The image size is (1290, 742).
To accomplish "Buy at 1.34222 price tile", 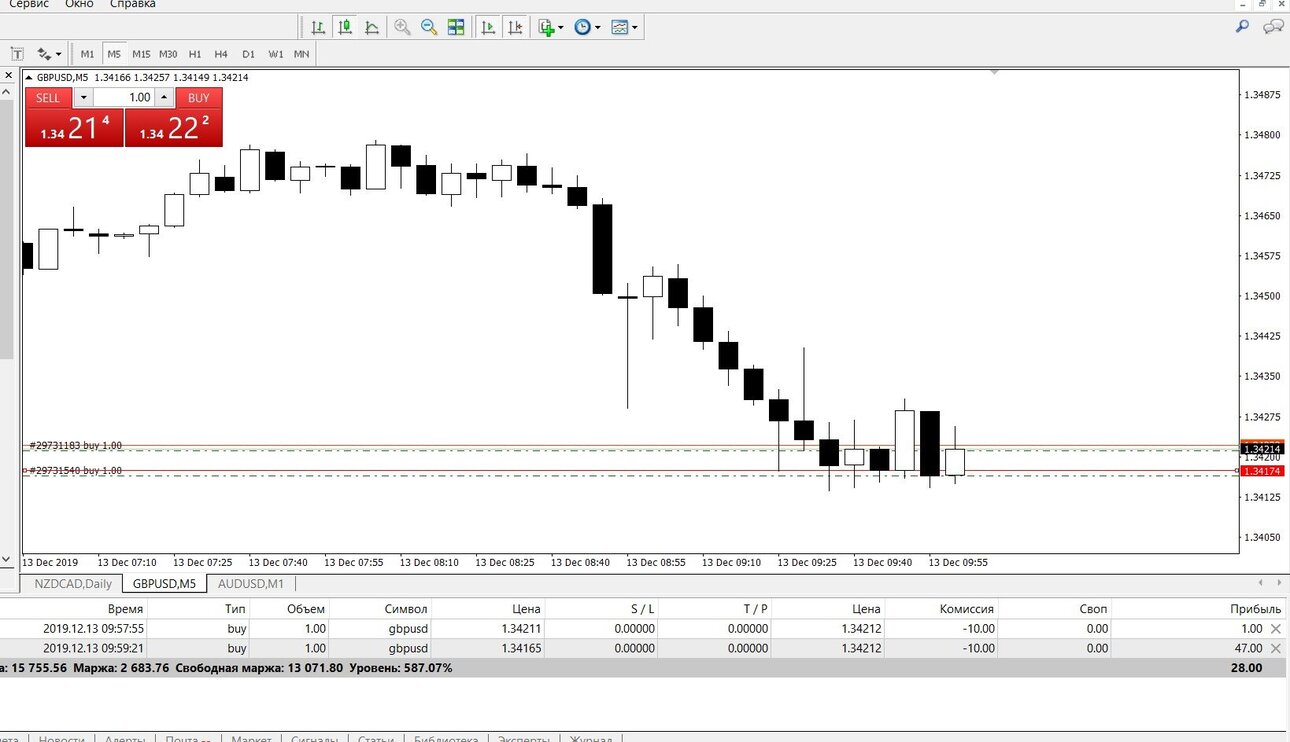I will 174,128.
